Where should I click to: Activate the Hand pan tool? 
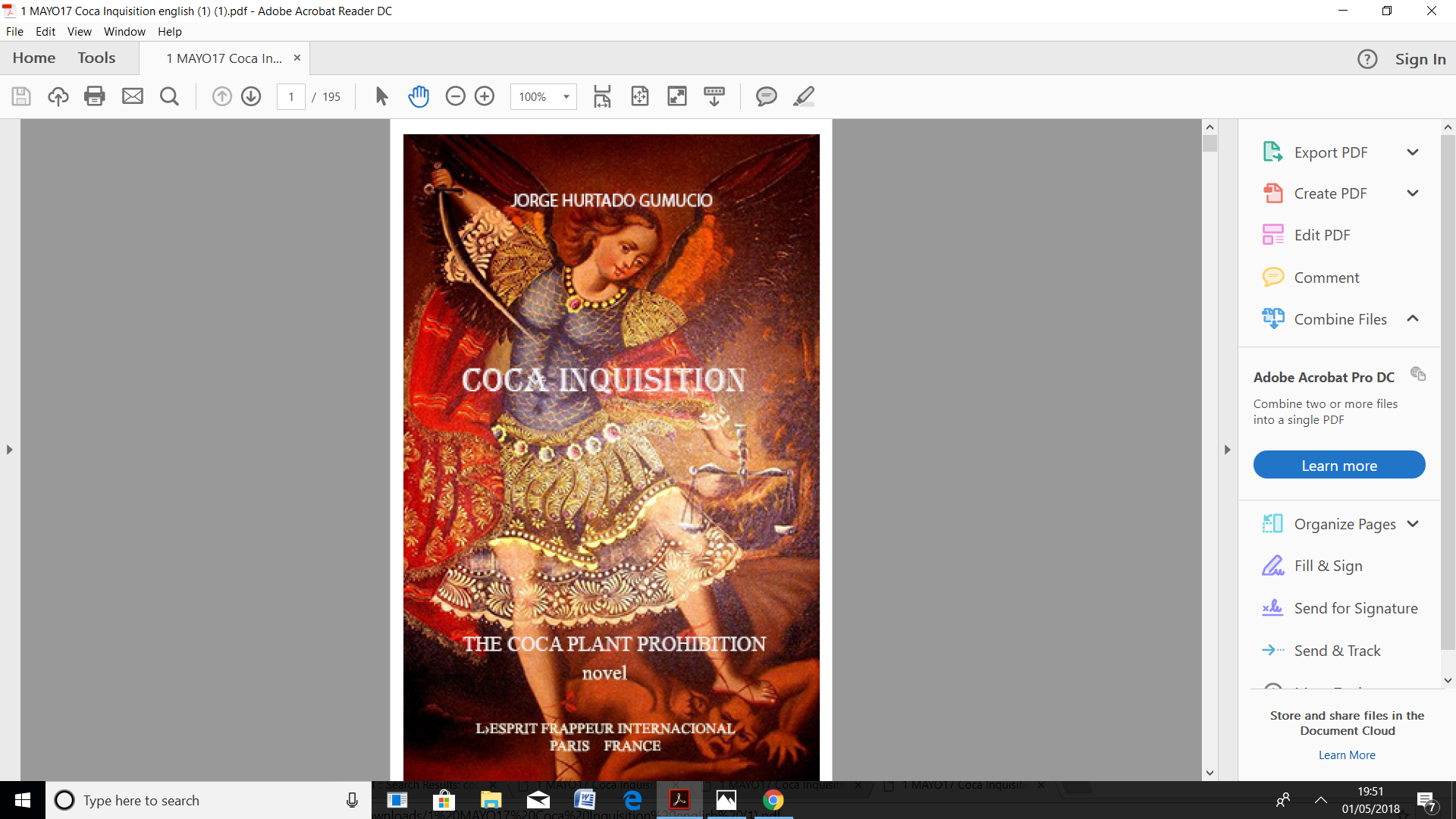click(x=419, y=96)
